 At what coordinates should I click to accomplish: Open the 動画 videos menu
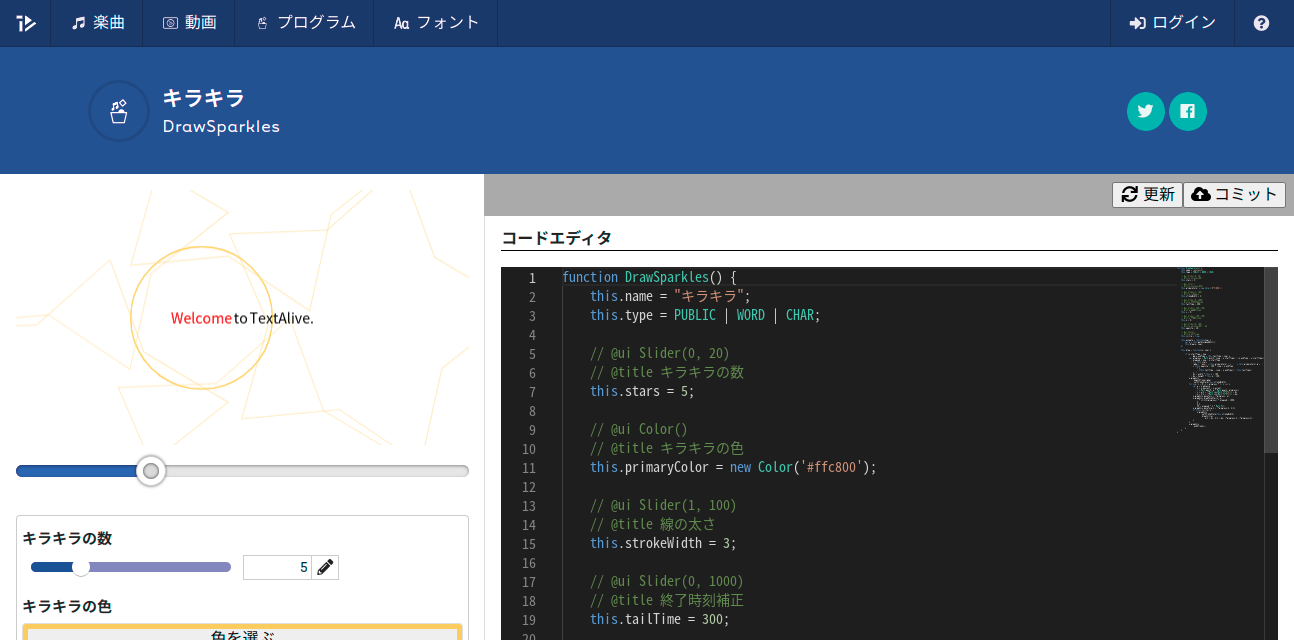tap(189, 23)
